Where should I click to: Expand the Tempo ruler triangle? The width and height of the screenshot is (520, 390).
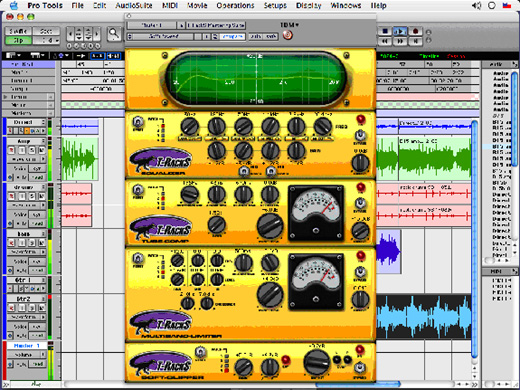[5, 97]
